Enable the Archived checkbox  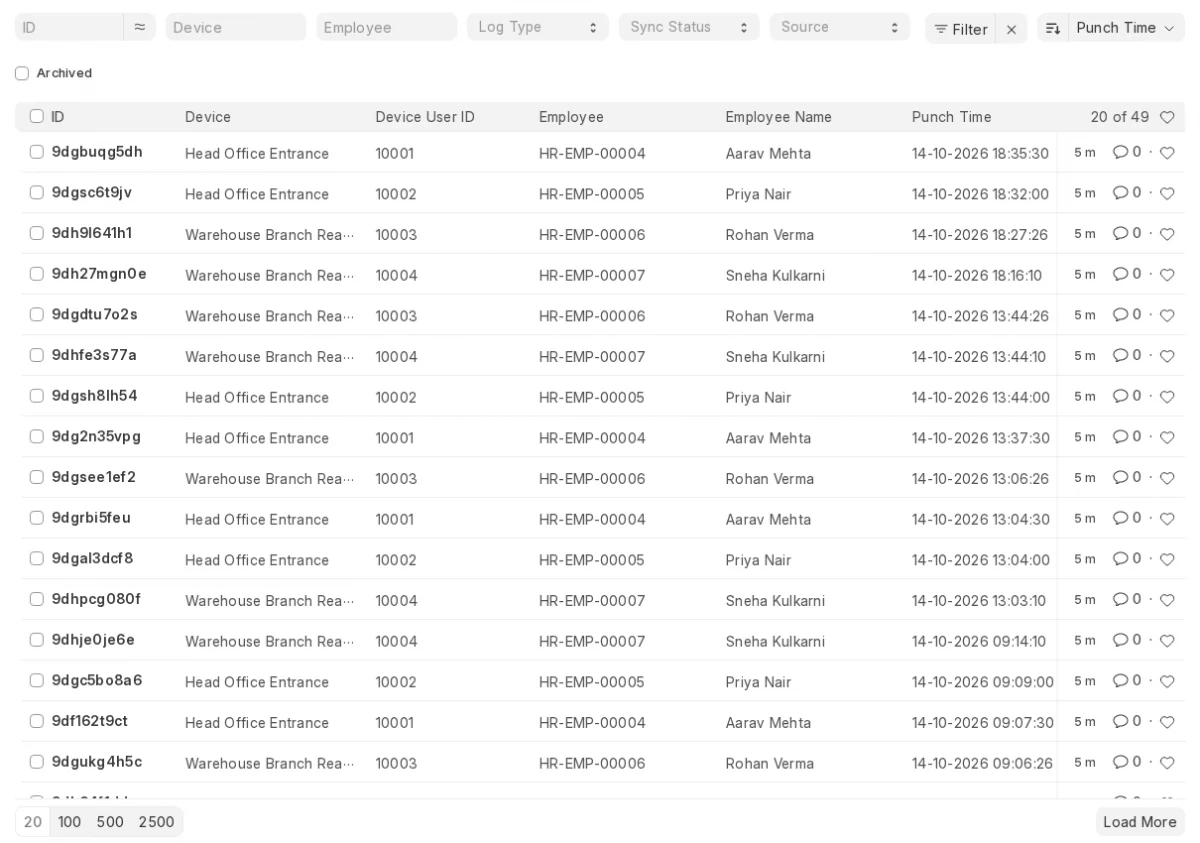22,73
